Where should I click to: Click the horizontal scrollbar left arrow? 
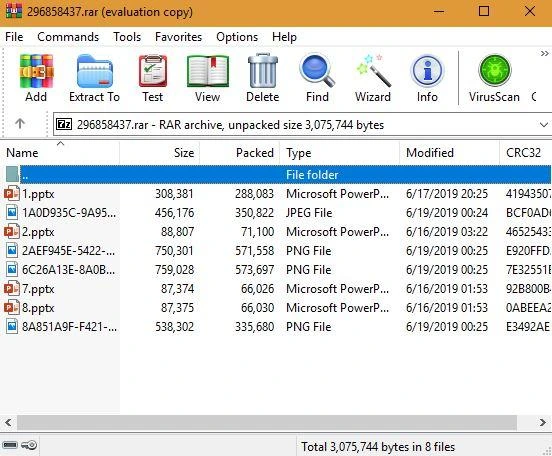click(8, 422)
